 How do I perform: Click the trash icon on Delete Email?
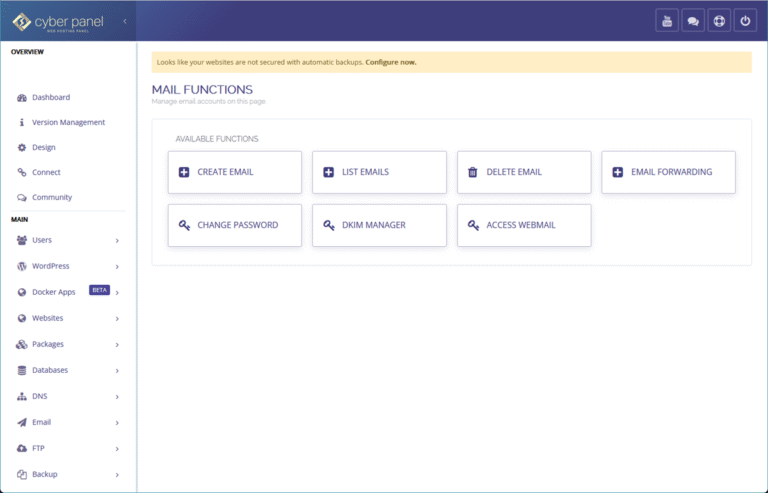(x=472, y=172)
